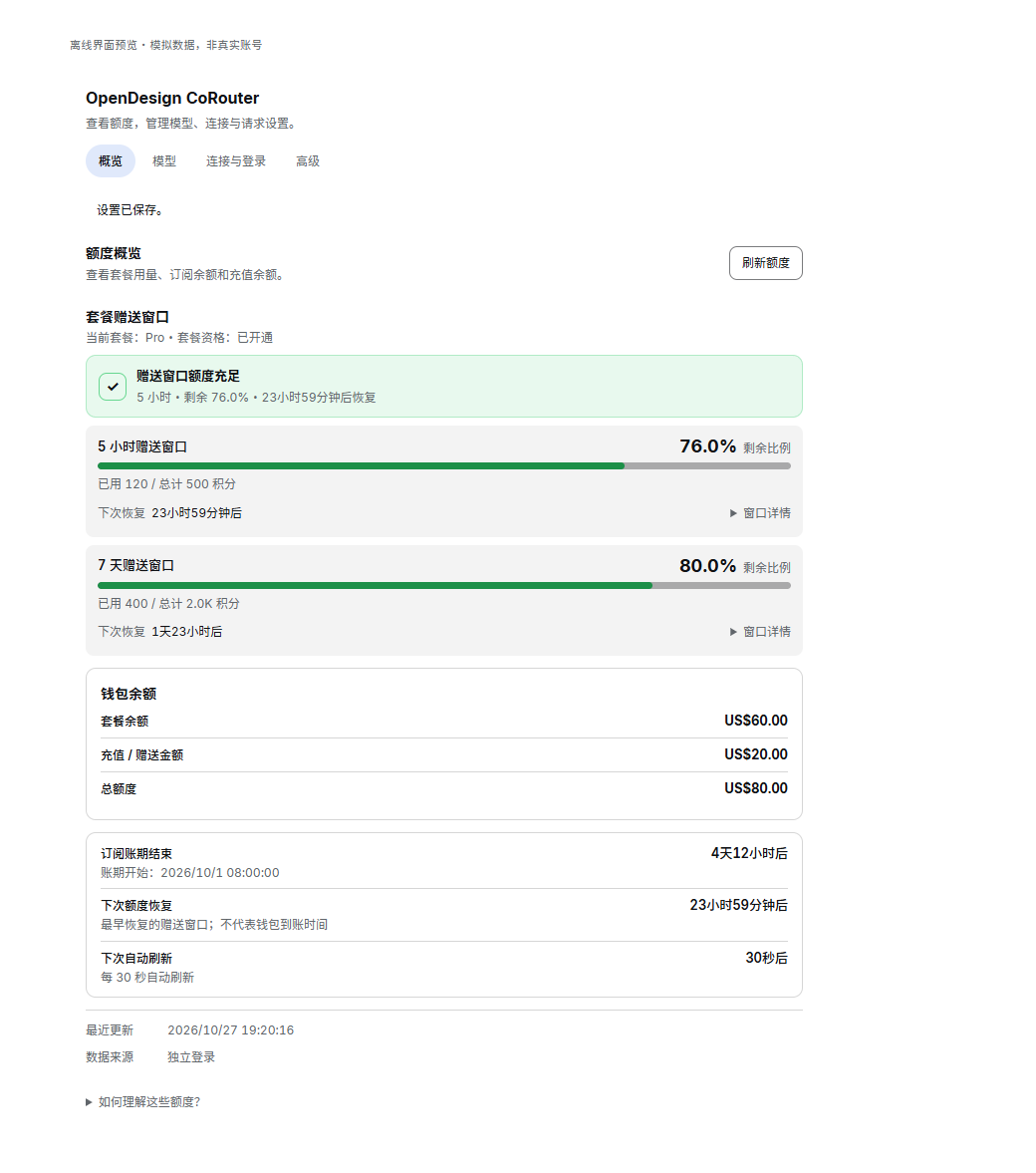Image resolution: width=1036 pixels, height=1173 pixels.
Task: Click the 刷新额度 button
Action: (765, 263)
